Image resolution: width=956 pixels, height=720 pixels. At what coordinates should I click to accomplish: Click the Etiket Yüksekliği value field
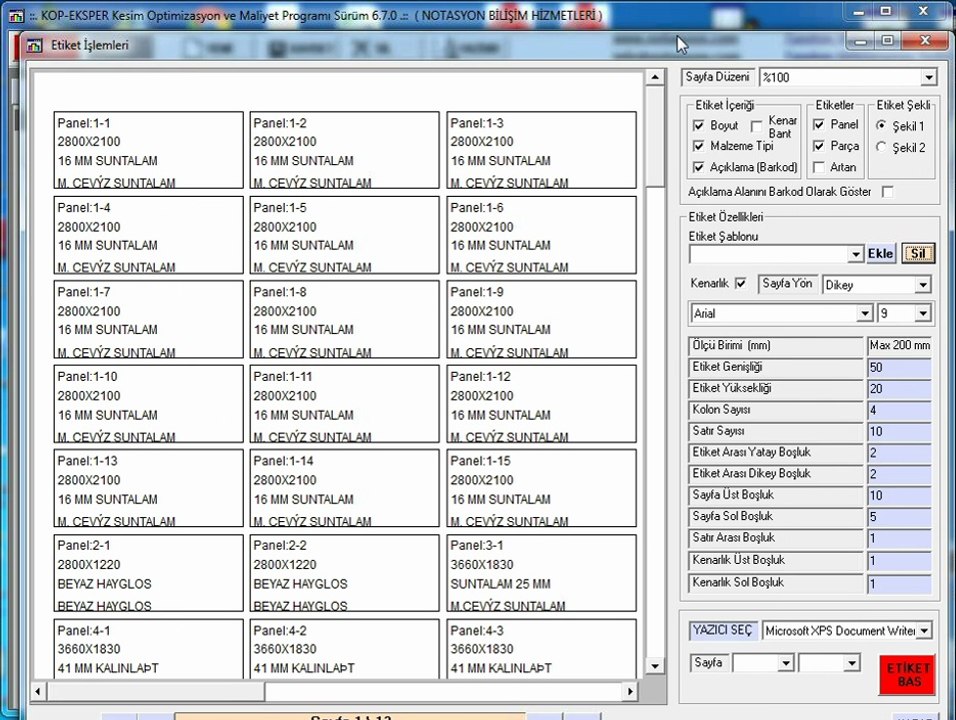tap(900, 389)
